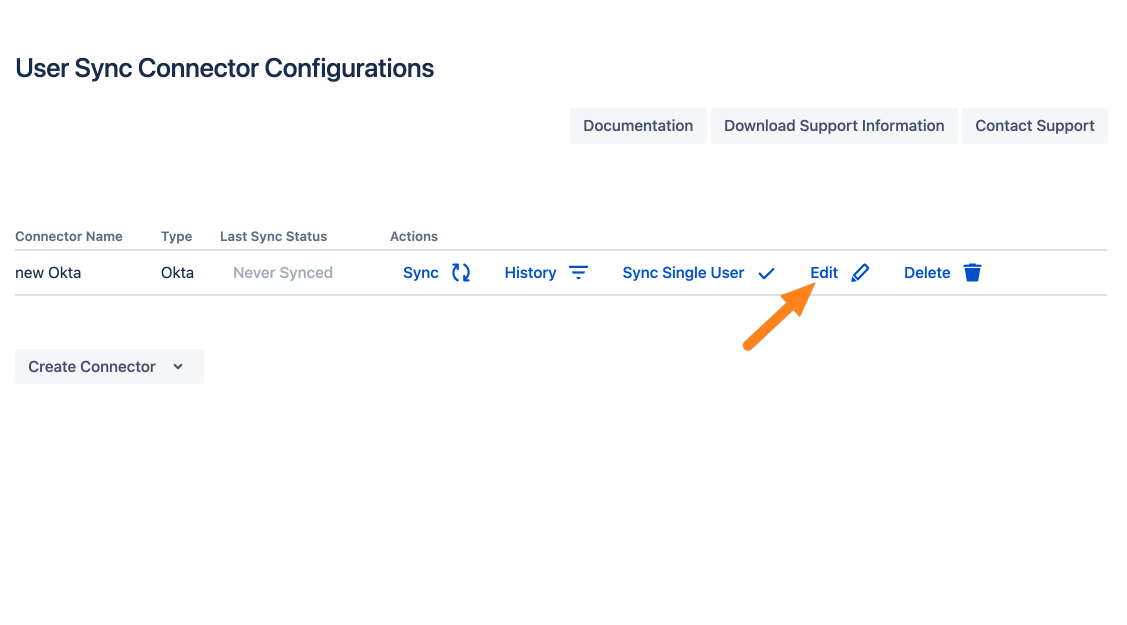Click the History filter lines icon

click(578, 273)
